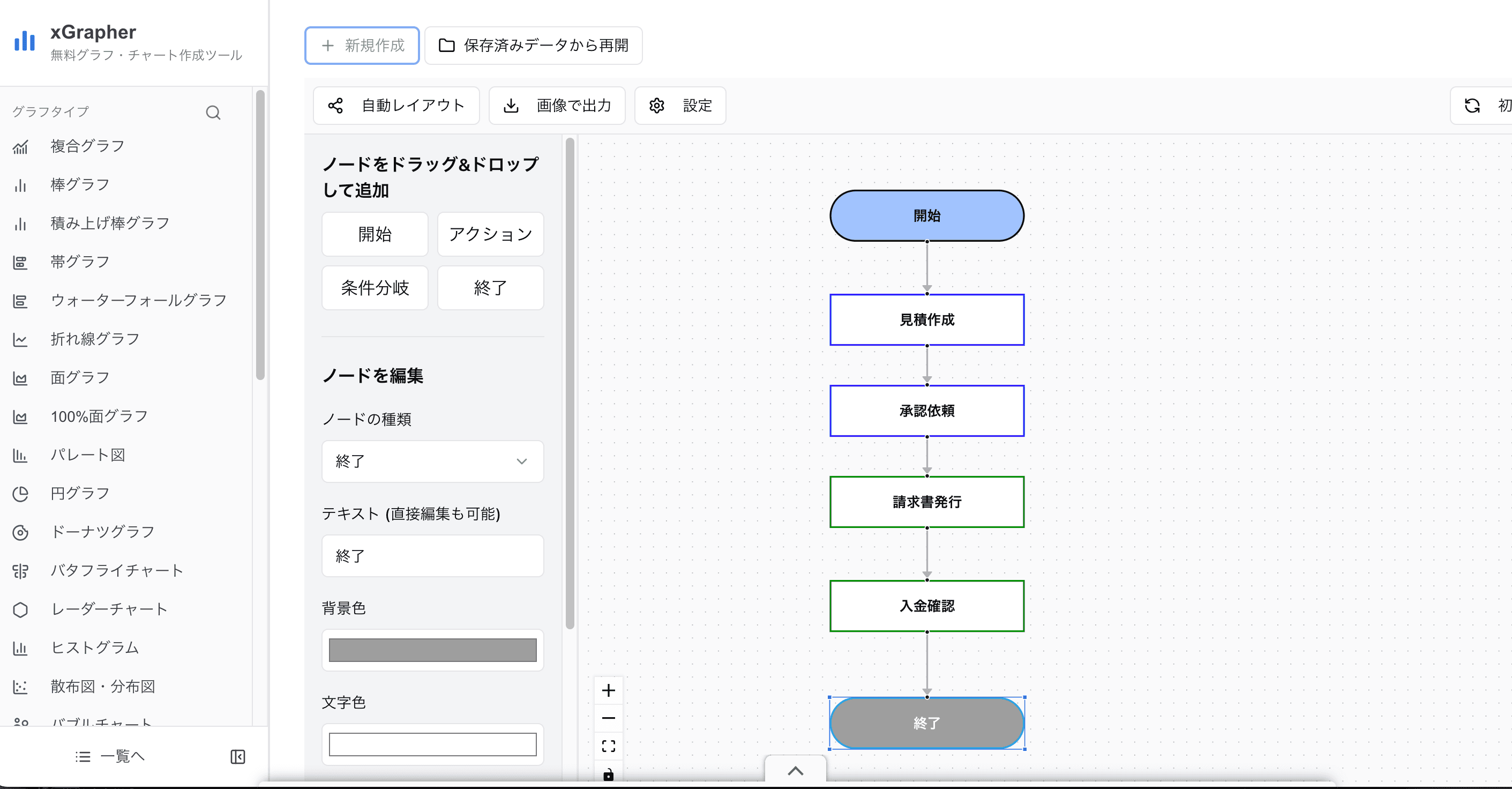Open the 背景色 gray color swatch
The width and height of the screenshot is (1512, 789).
[x=432, y=650]
